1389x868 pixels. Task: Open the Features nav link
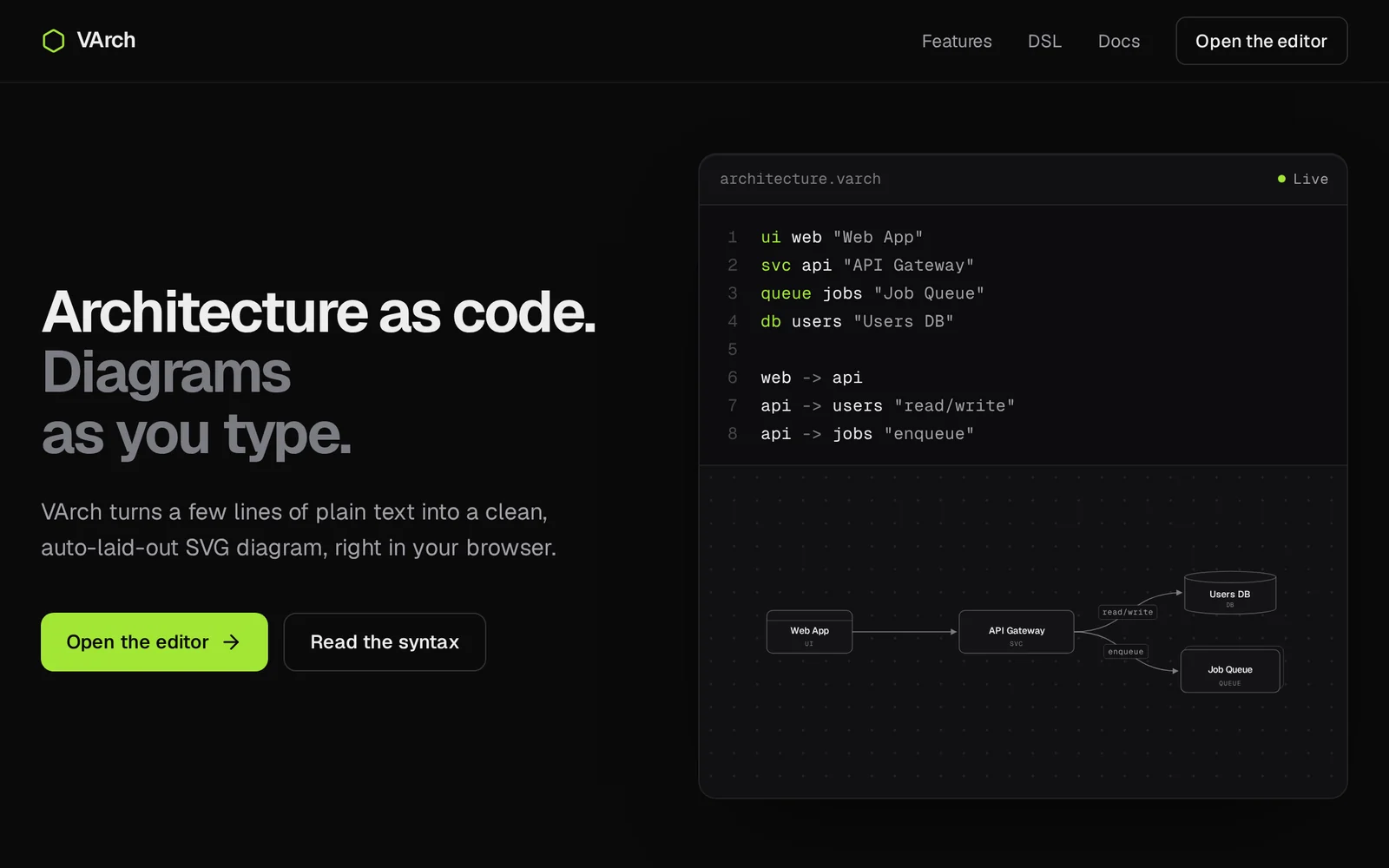(957, 41)
